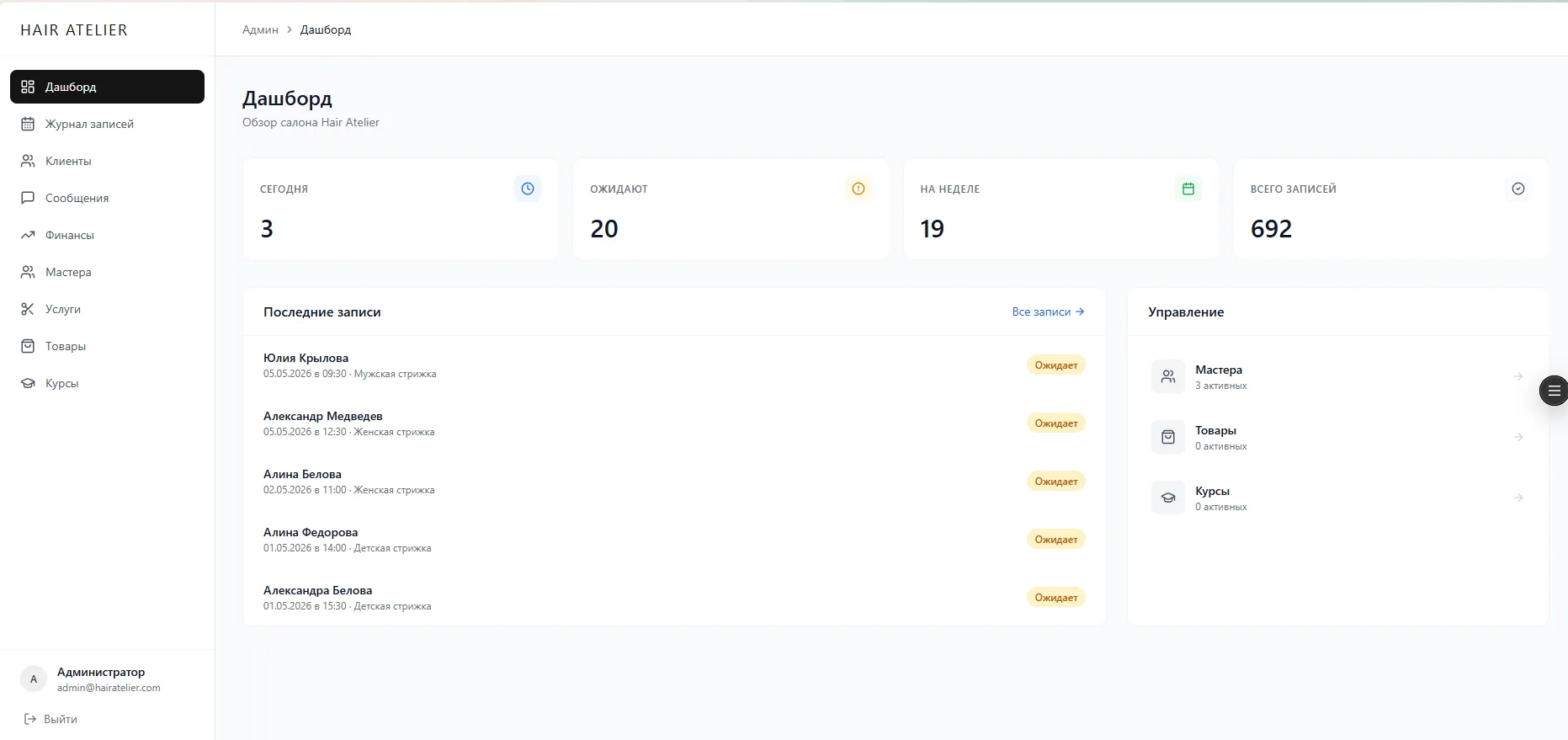Click the Мастера people icon in Управление
The height and width of the screenshot is (740, 1568).
1168,376
